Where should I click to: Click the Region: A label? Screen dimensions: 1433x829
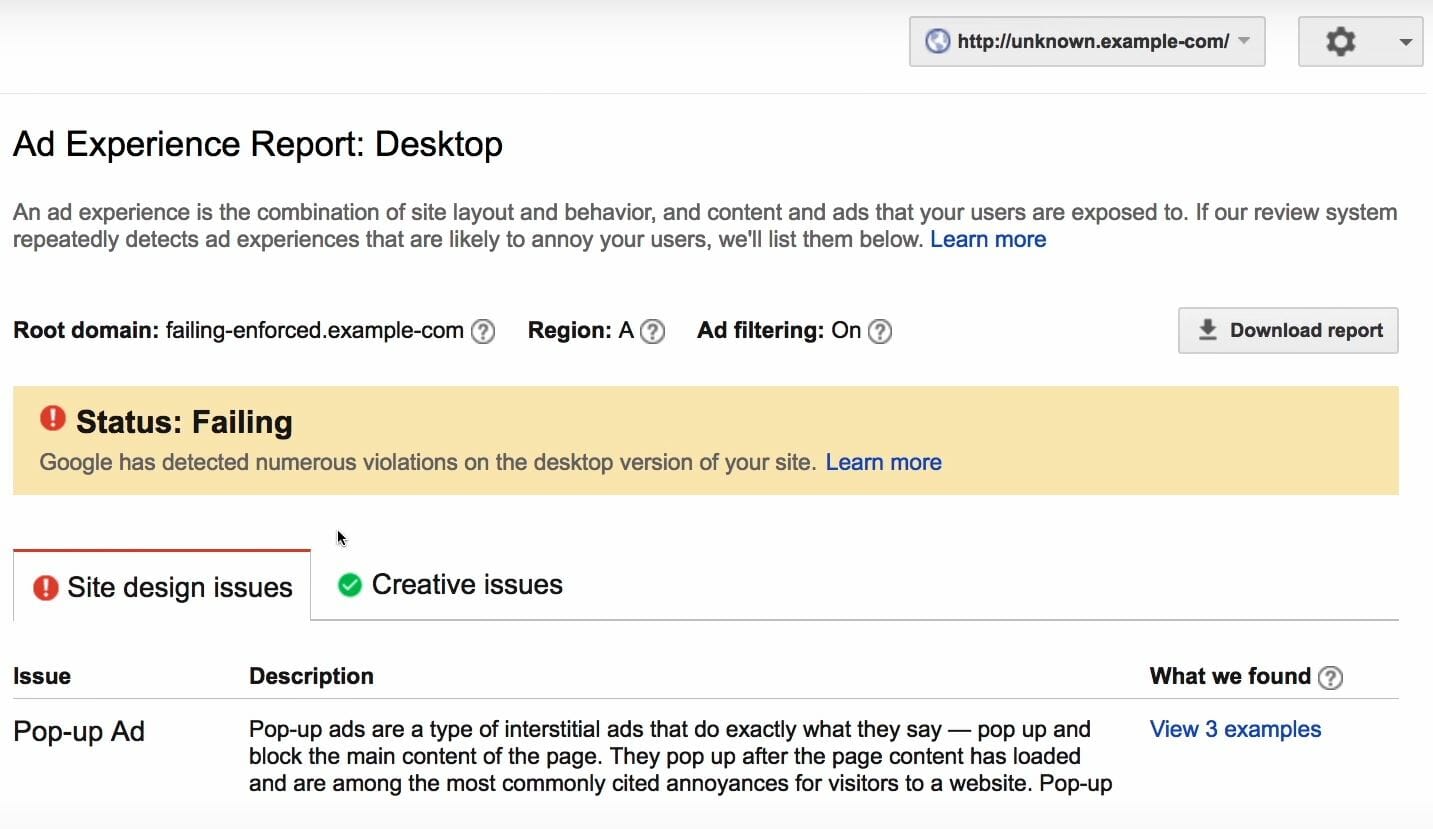click(581, 331)
